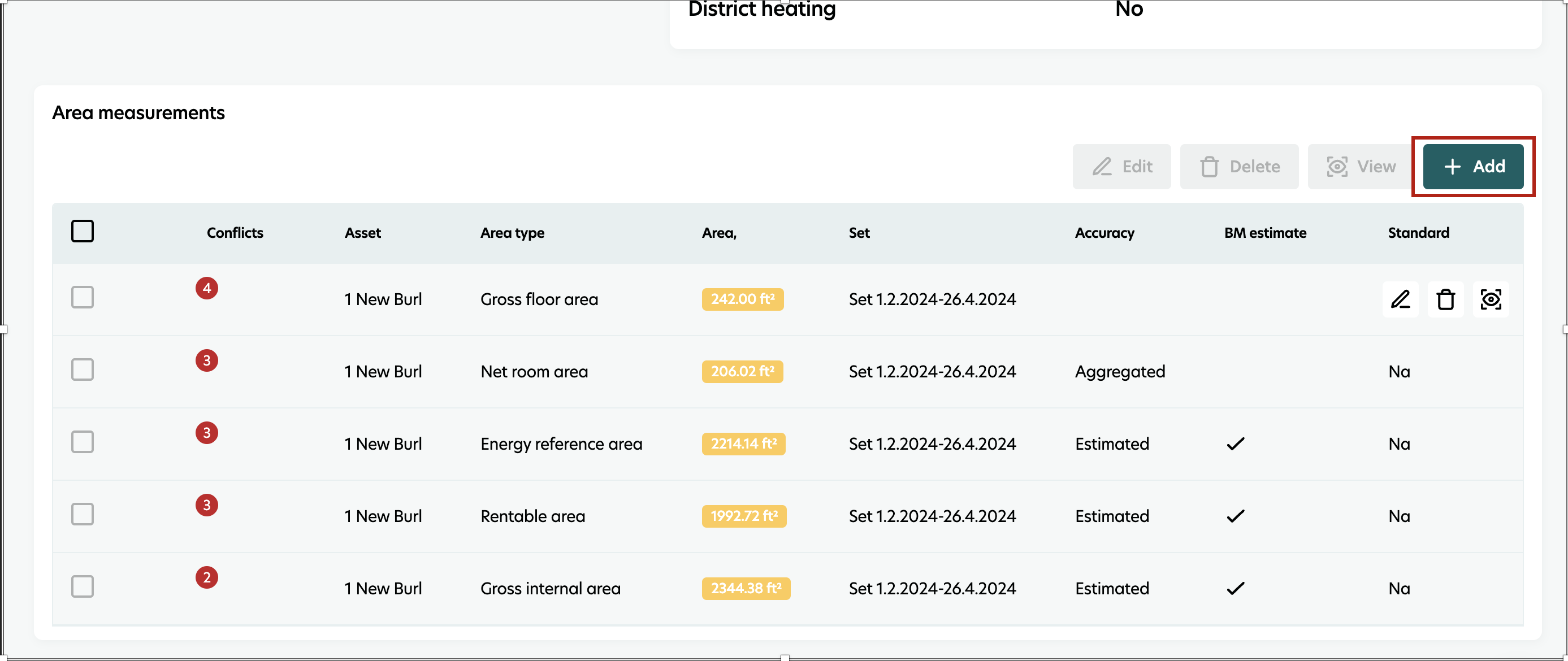Click the Add button
This screenshot has width=1568, height=661.
pyautogui.click(x=1473, y=166)
